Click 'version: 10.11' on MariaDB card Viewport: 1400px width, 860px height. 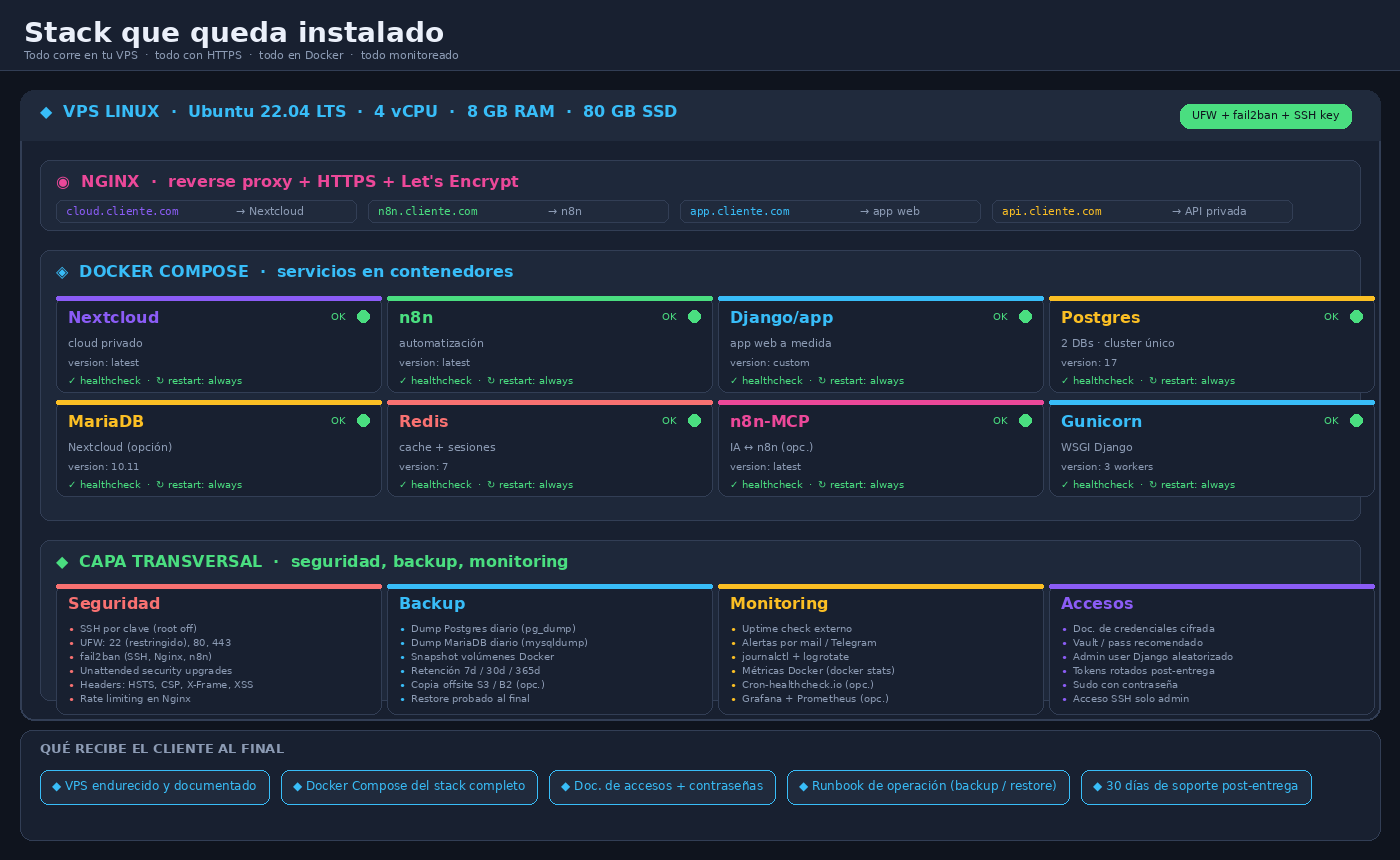coord(104,467)
